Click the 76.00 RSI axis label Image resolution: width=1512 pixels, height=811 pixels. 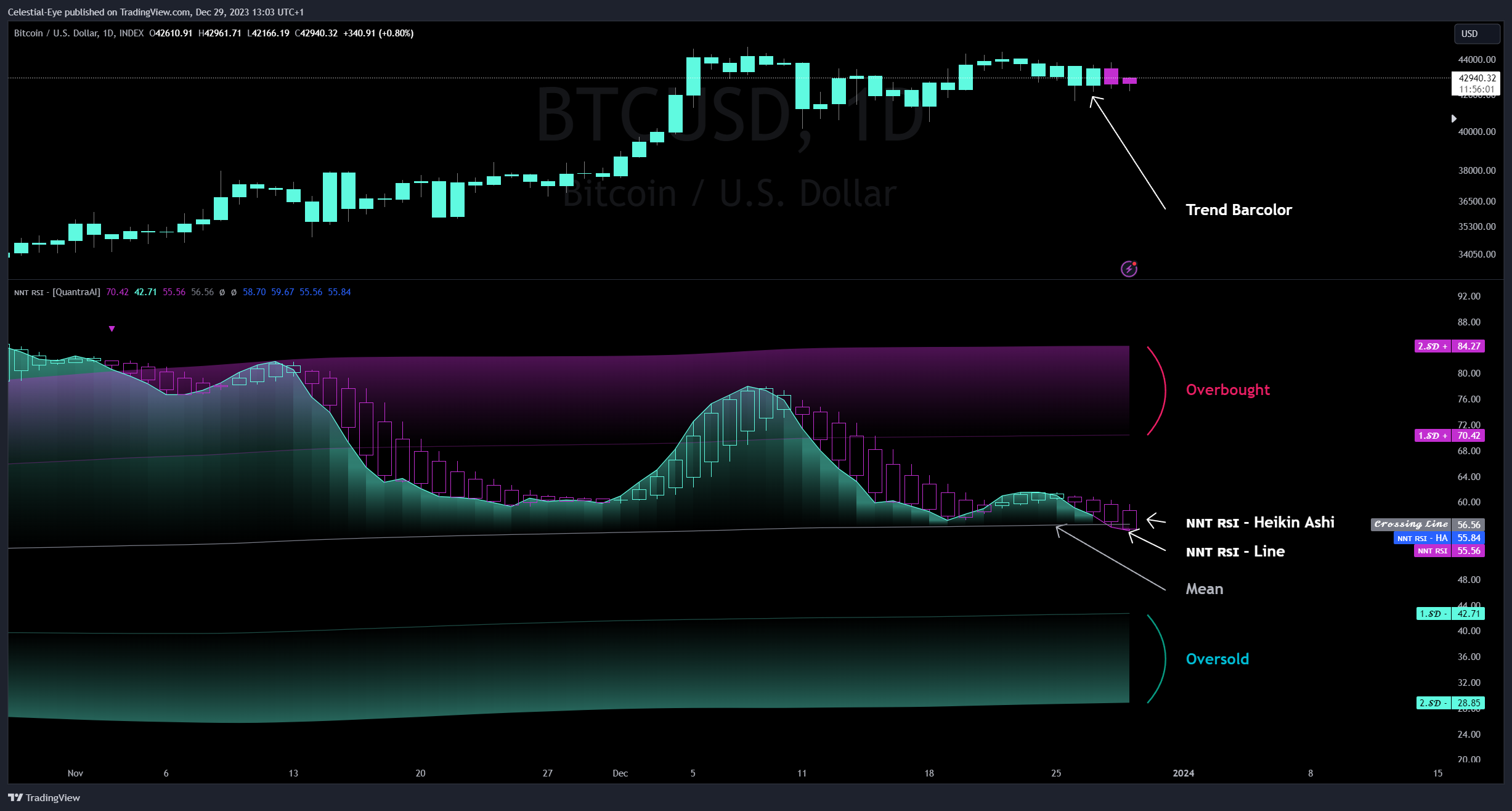[x=1469, y=399]
